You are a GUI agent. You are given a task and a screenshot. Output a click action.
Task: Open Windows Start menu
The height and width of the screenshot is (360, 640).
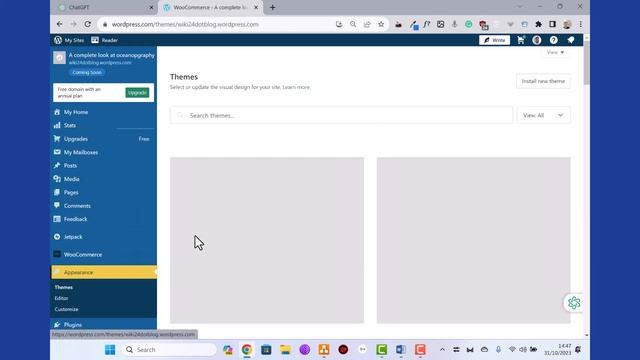pos(110,350)
